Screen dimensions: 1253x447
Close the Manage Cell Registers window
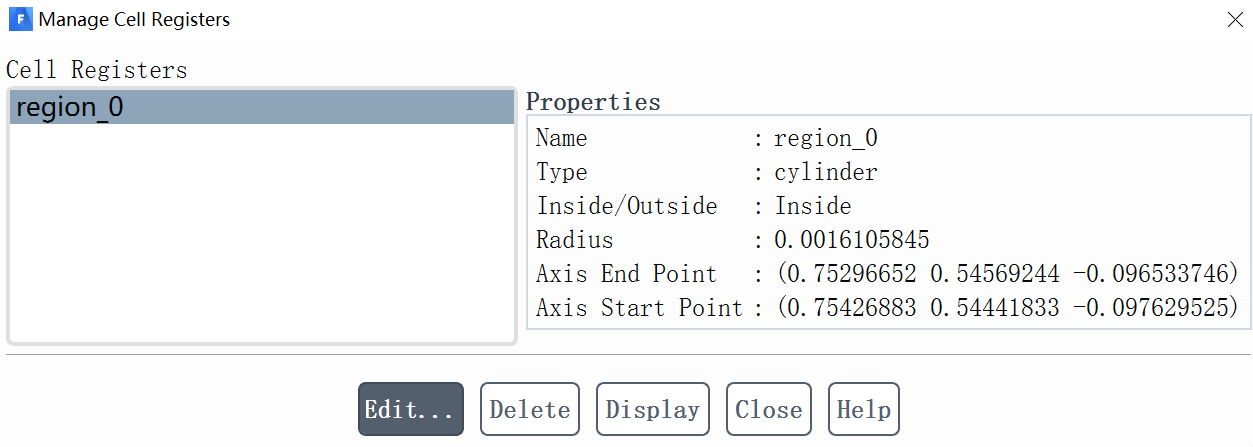1234,19
